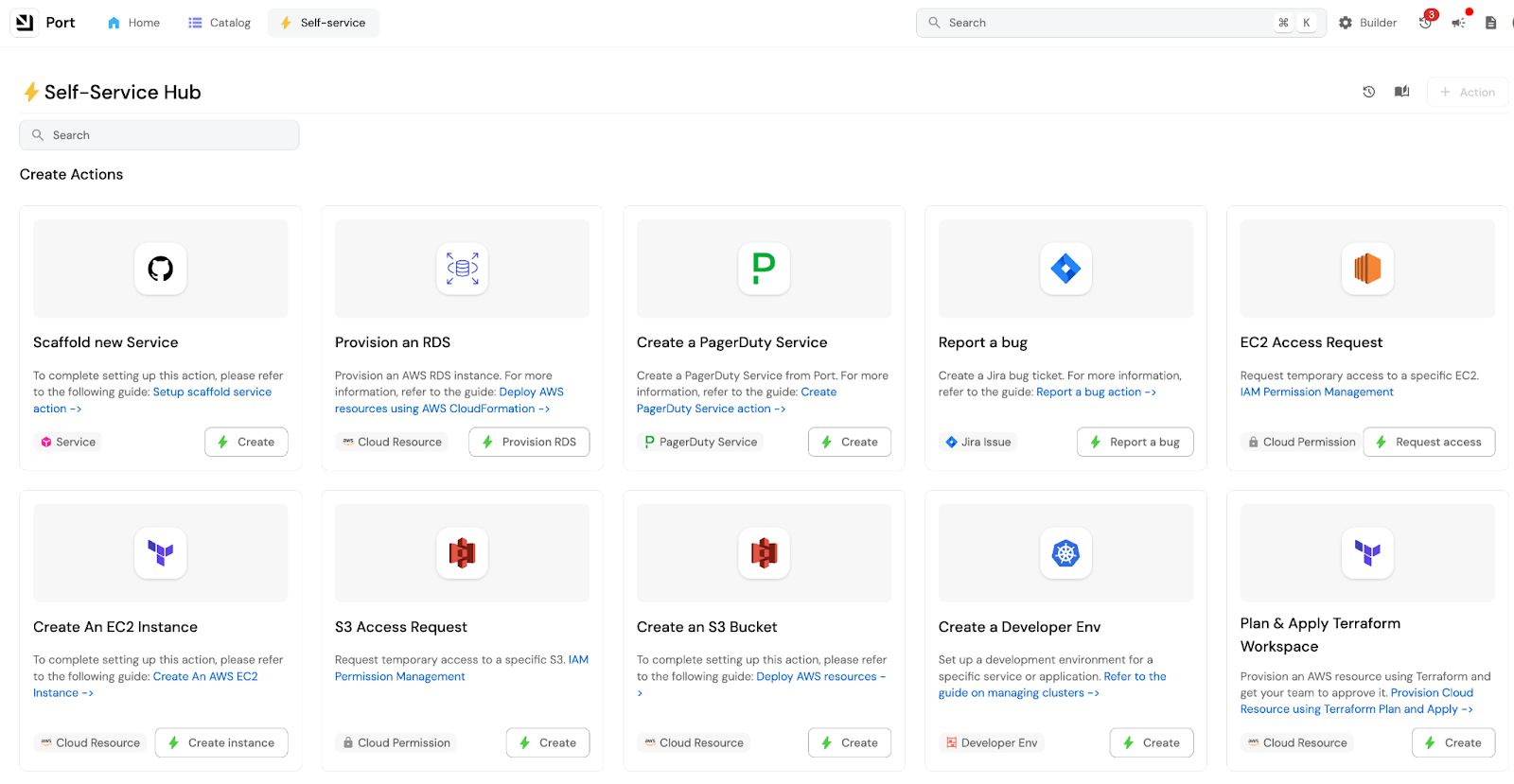Click Create on S3 Access Request card
Screen dimensions: 1514x784
548,742
